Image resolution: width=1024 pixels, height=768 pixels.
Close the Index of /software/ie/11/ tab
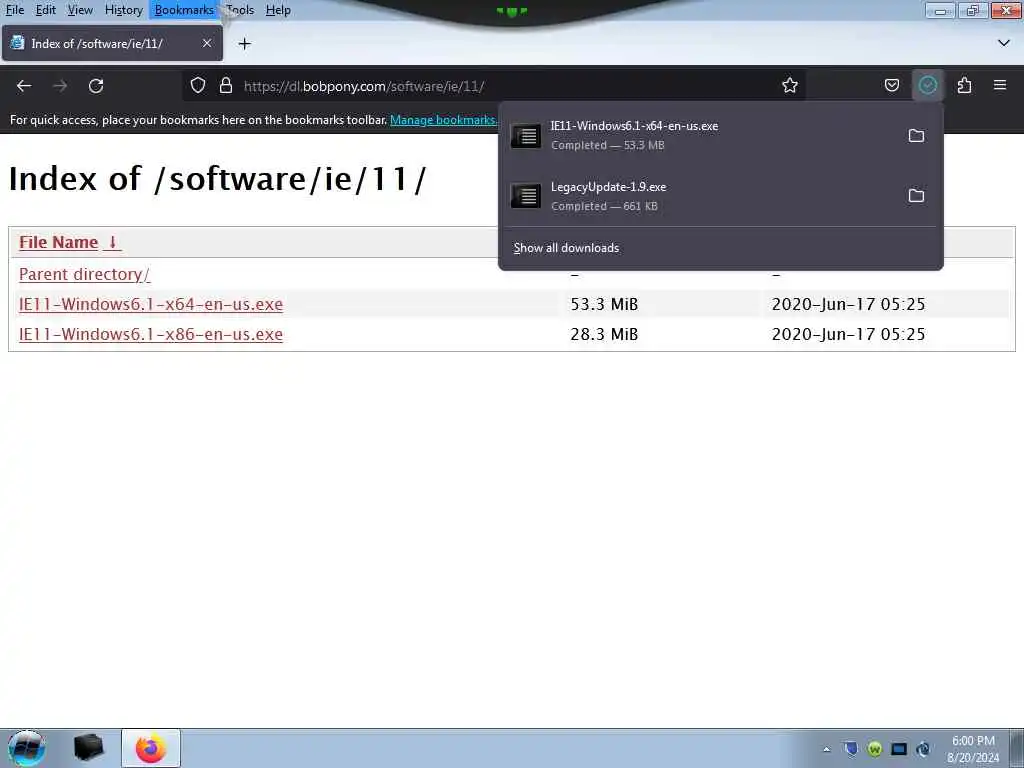point(207,43)
